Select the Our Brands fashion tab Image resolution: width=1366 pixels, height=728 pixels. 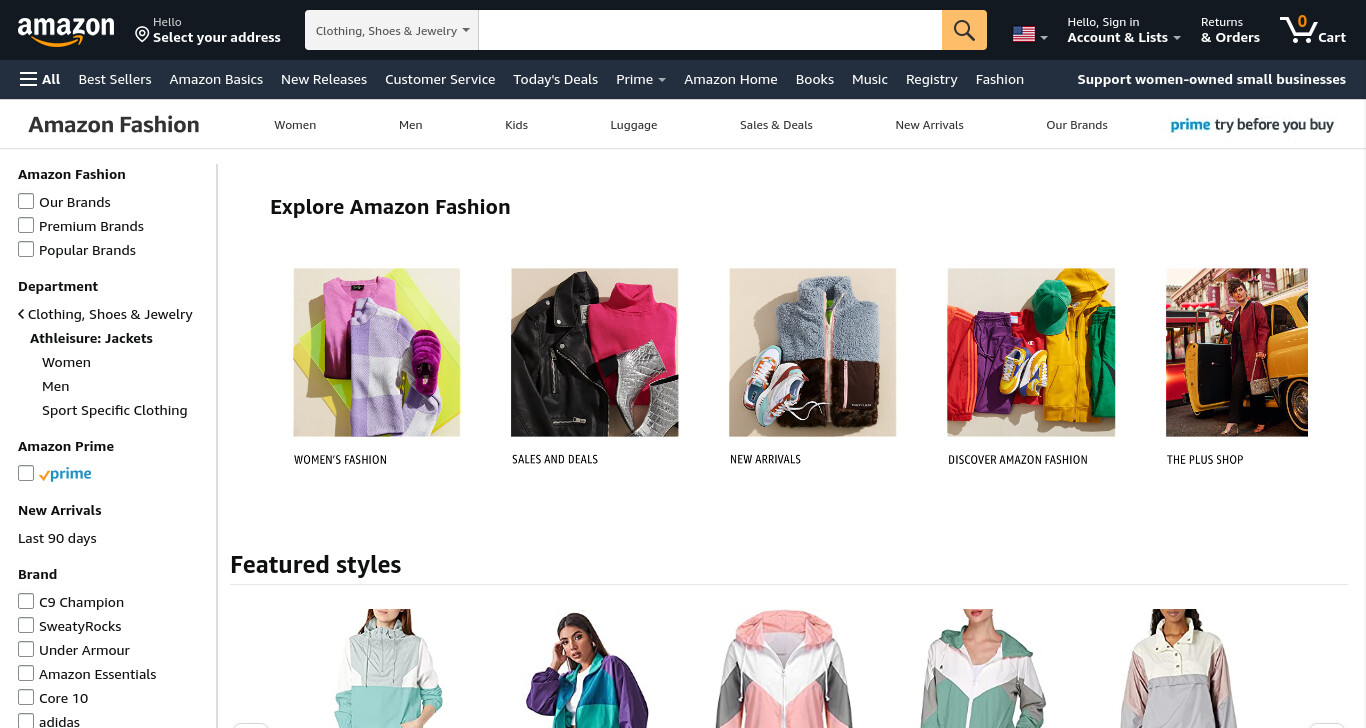(1077, 125)
